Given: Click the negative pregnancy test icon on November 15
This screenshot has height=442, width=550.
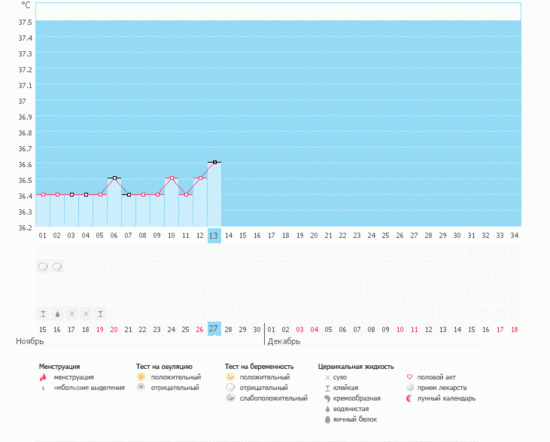Looking at the screenshot, I should pos(43,267).
